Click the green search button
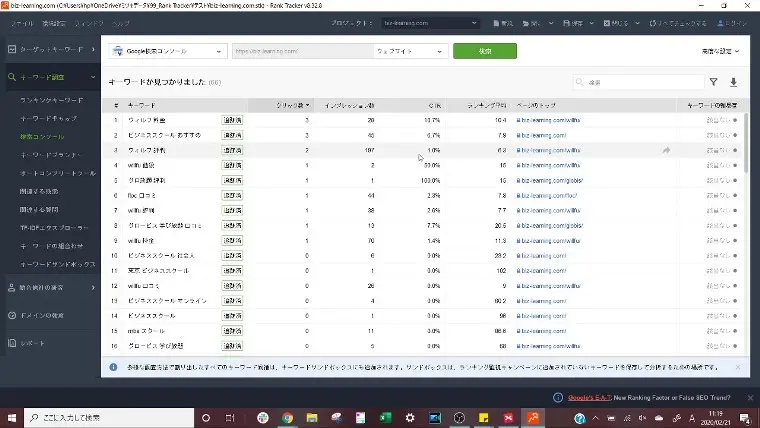760x428 pixels. pos(484,51)
